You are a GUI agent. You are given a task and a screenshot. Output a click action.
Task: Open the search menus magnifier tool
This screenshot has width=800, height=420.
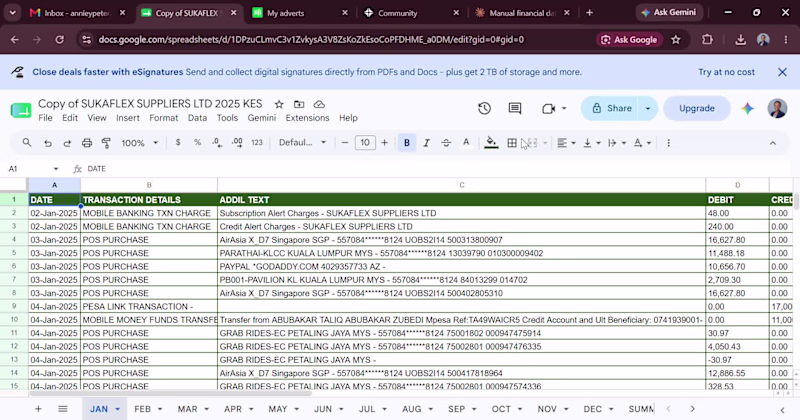27,143
